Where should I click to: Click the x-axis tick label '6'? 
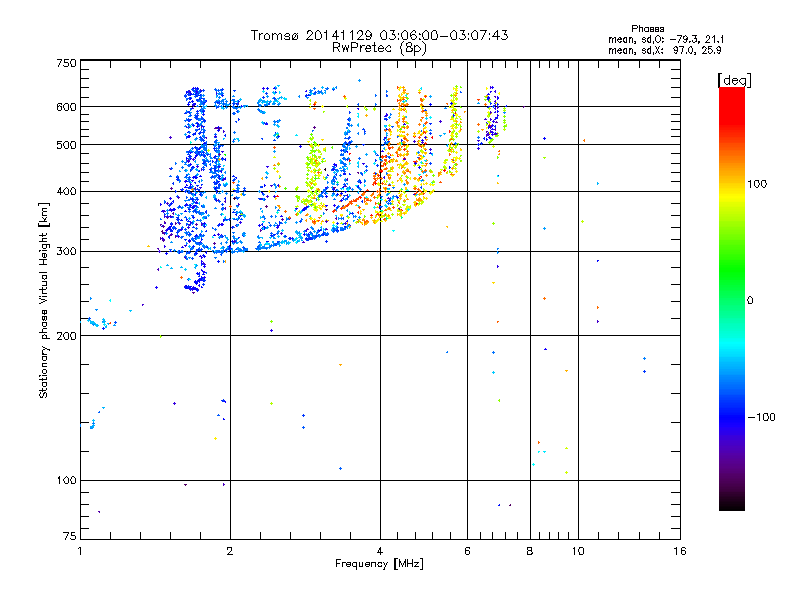467,551
